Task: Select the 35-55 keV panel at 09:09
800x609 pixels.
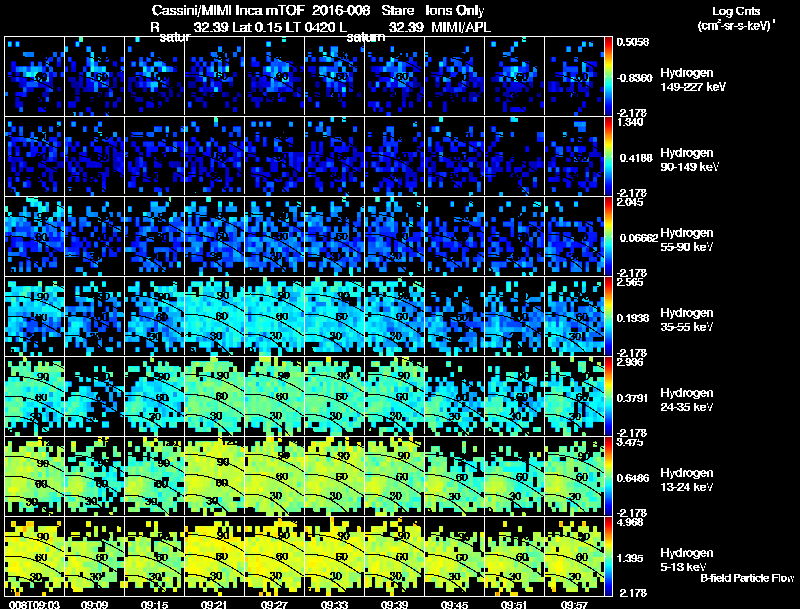Action: point(94,316)
